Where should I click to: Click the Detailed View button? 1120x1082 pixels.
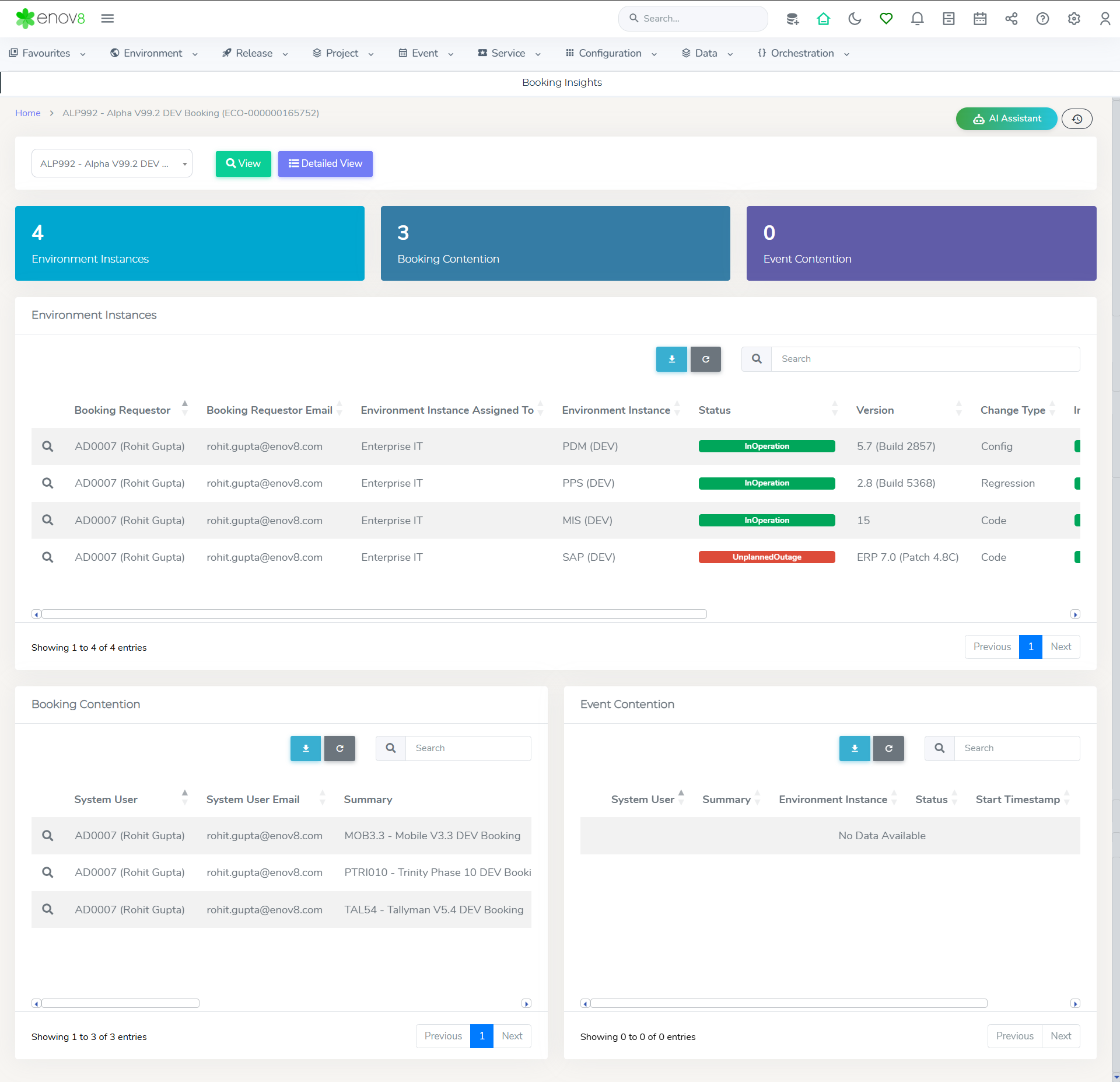coord(325,163)
